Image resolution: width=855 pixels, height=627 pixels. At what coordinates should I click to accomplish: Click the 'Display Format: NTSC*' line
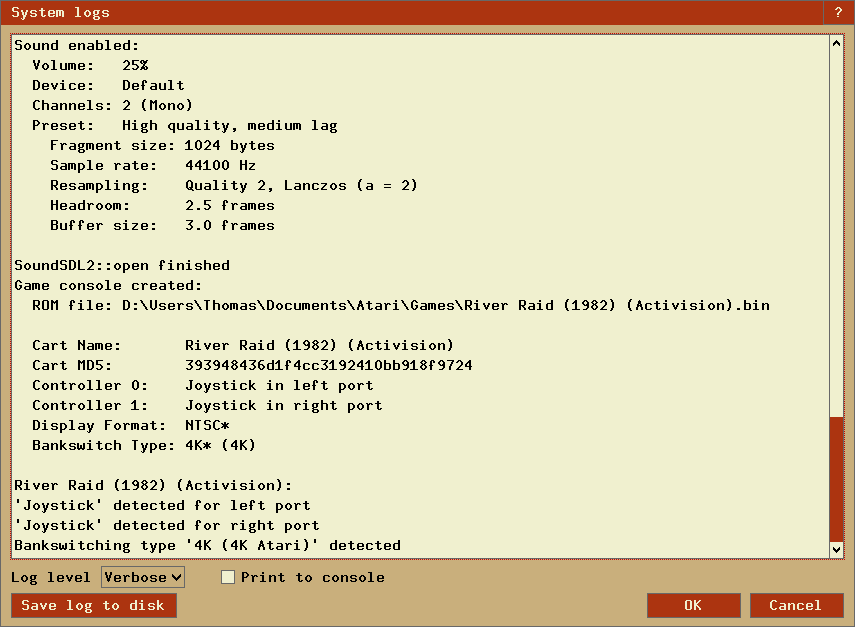(x=130, y=425)
